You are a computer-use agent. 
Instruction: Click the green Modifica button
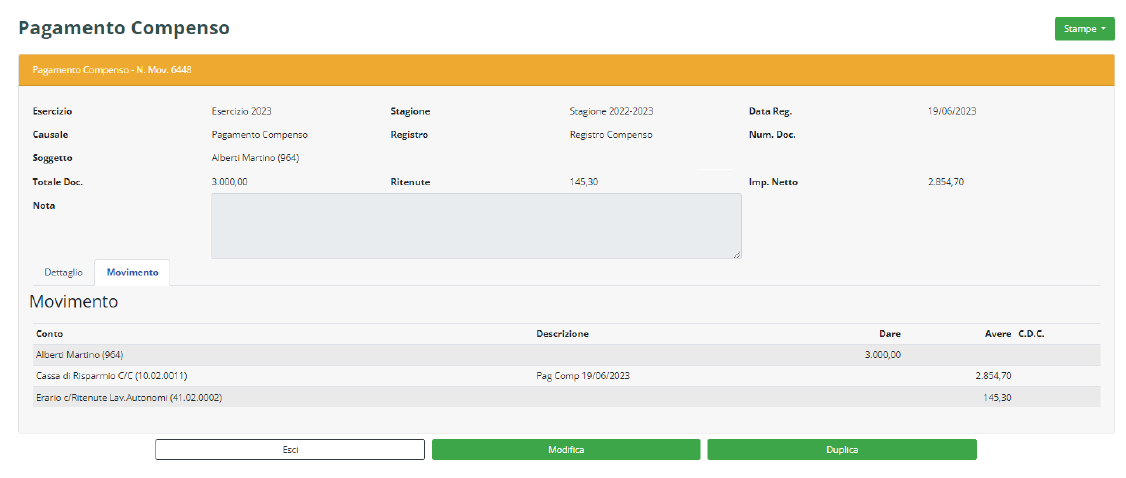(x=566, y=450)
